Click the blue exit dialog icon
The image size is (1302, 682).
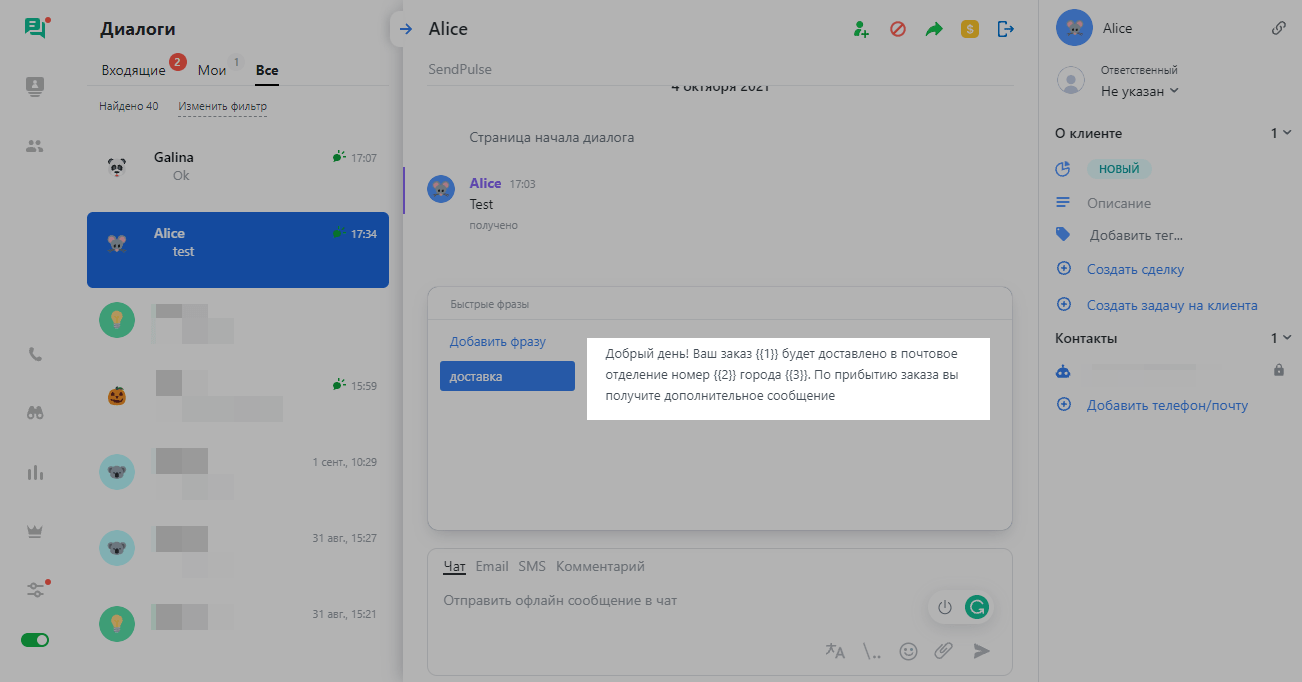point(1006,29)
